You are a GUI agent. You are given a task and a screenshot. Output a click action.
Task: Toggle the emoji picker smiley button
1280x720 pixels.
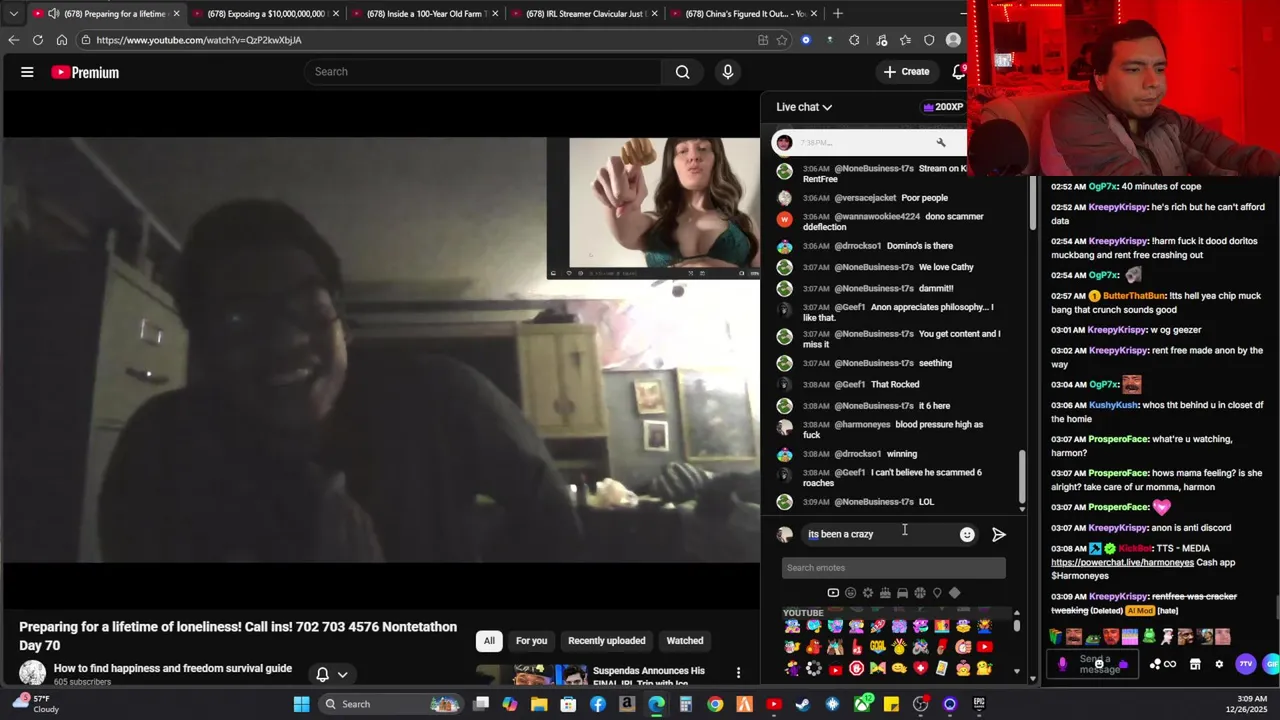pos(967,534)
